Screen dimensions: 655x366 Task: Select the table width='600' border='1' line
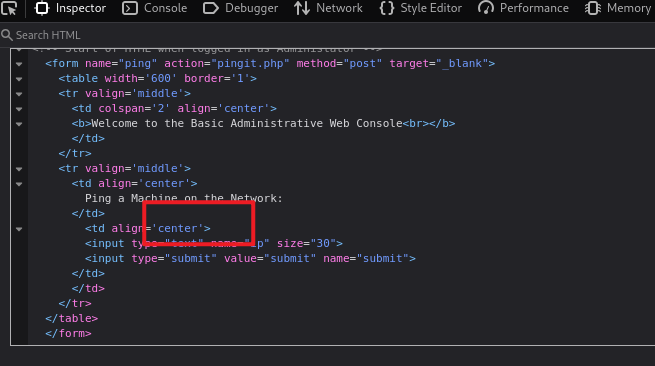pyautogui.click(x=157, y=79)
